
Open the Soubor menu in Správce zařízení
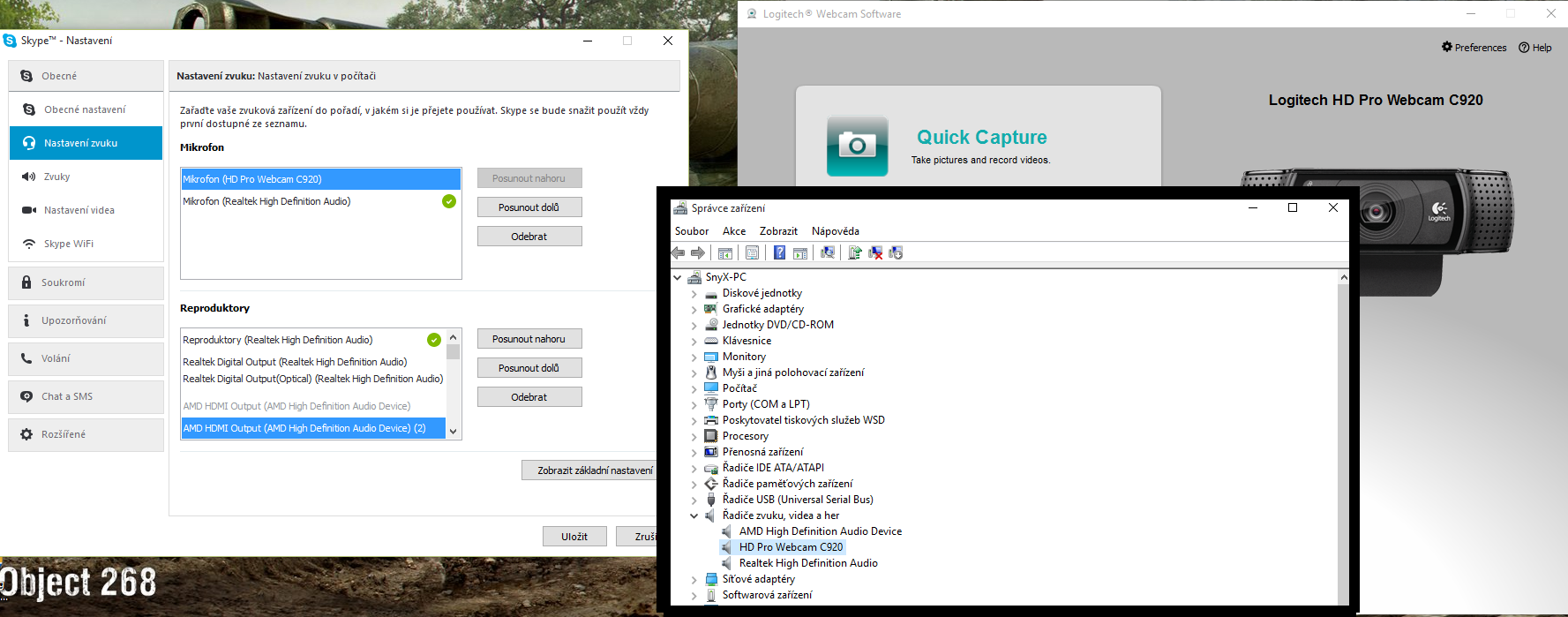[692, 231]
